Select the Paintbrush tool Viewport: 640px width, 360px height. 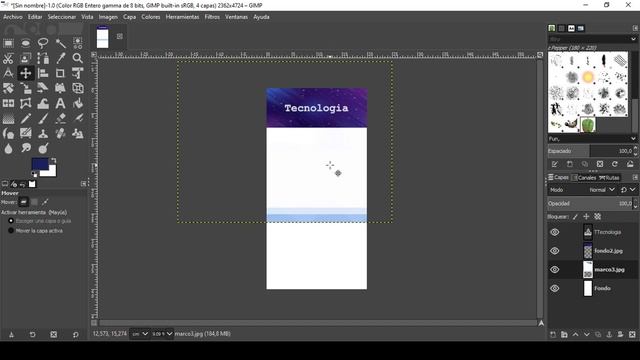[x=43, y=118]
